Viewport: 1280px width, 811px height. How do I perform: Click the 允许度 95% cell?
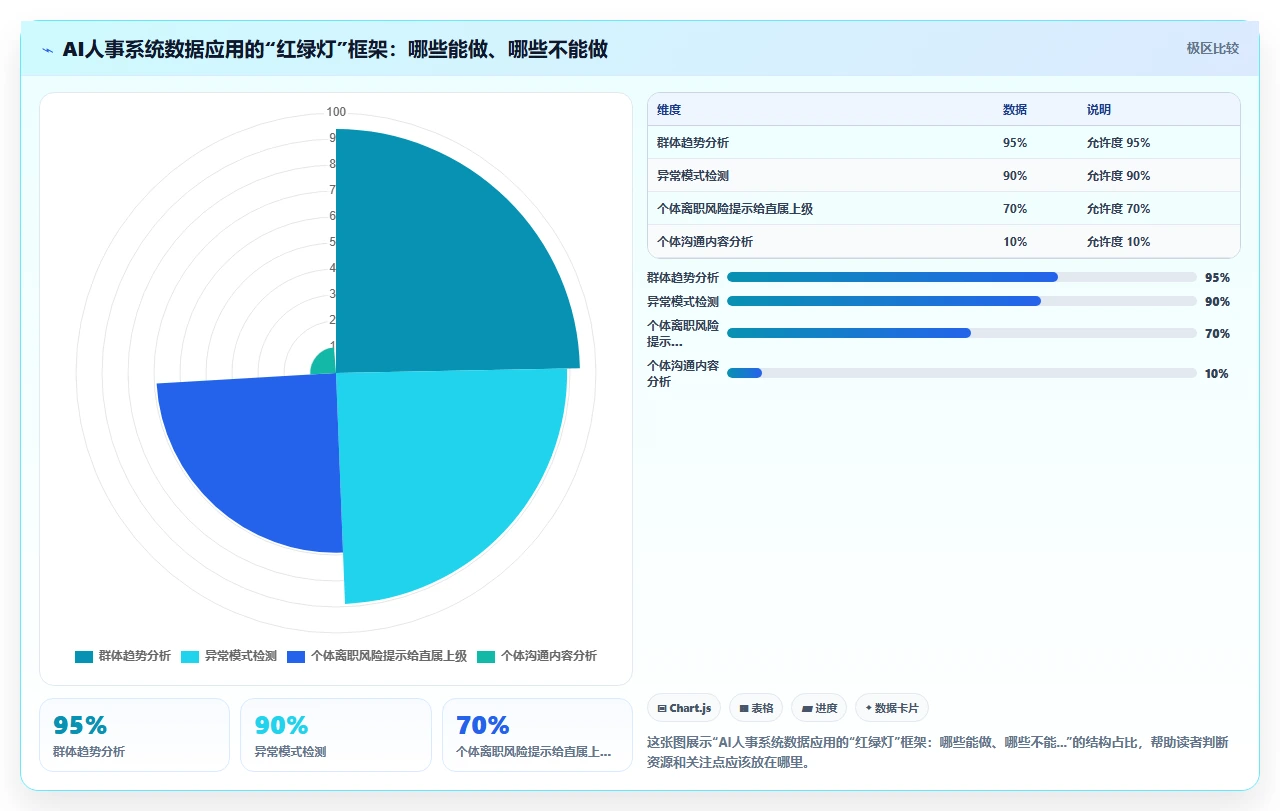coord(1118,143)
